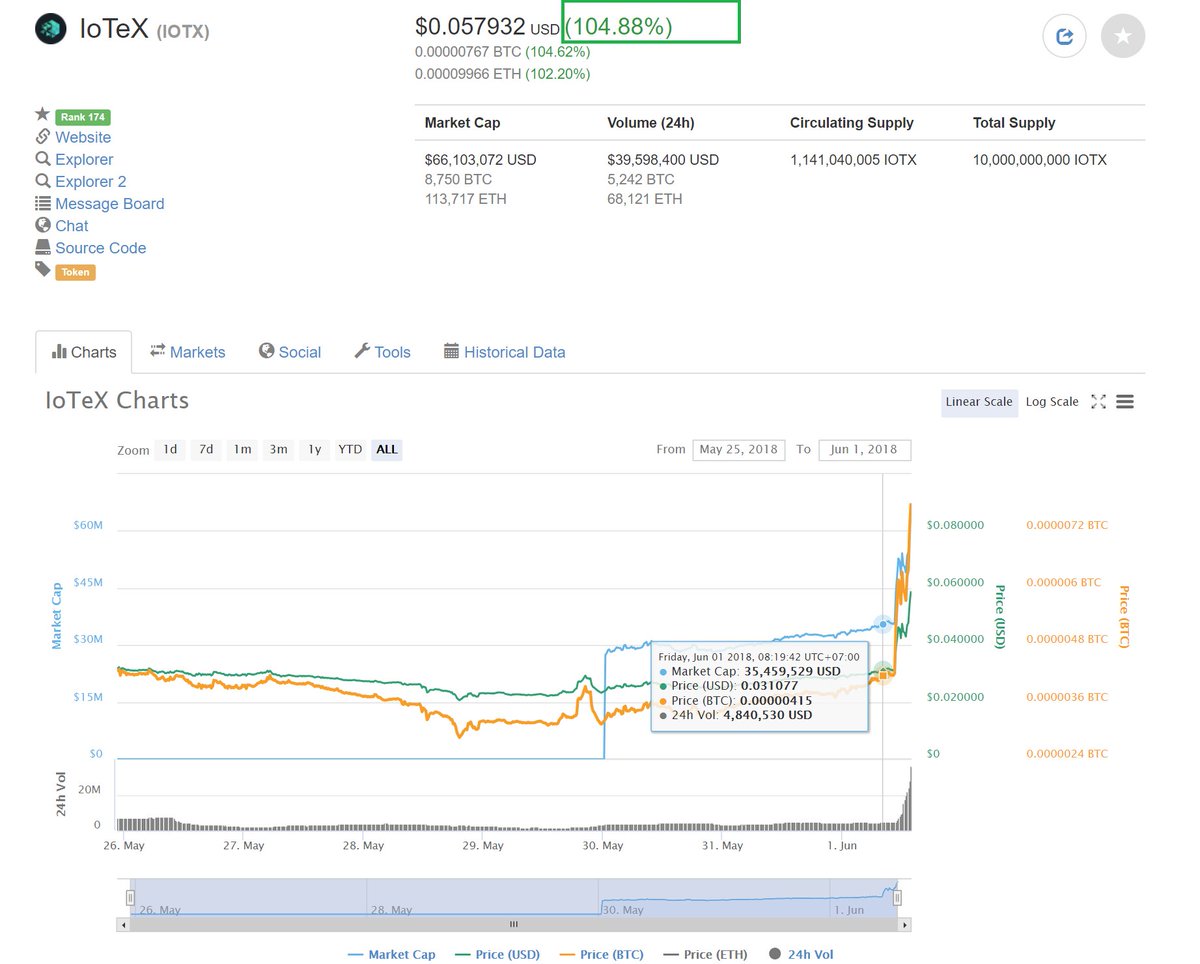Viewport: 1200px width, 964px height.
Task: Click the list icon beside Message Board
Action: tap(43, 203)
